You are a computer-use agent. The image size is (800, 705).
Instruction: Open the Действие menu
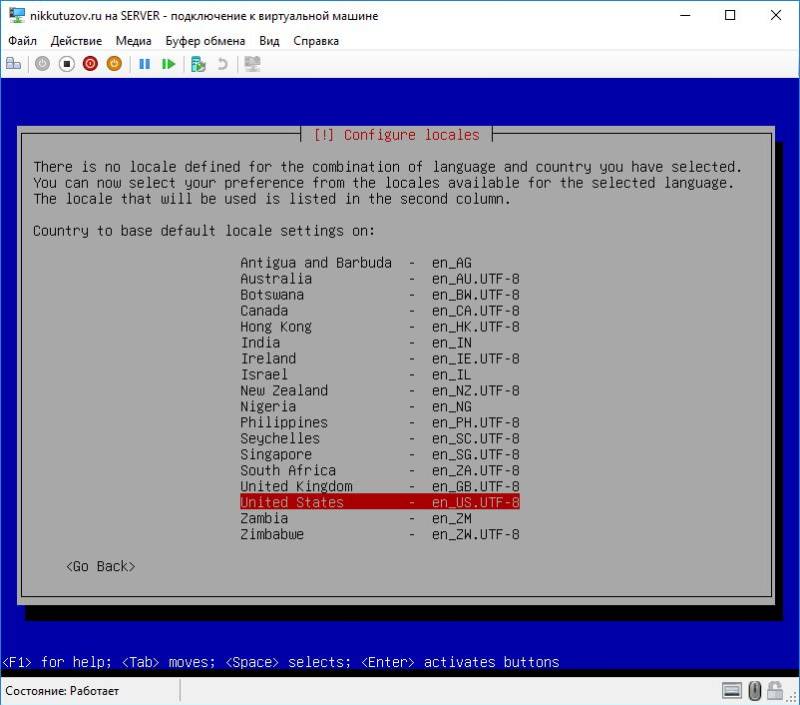[76, 41]
